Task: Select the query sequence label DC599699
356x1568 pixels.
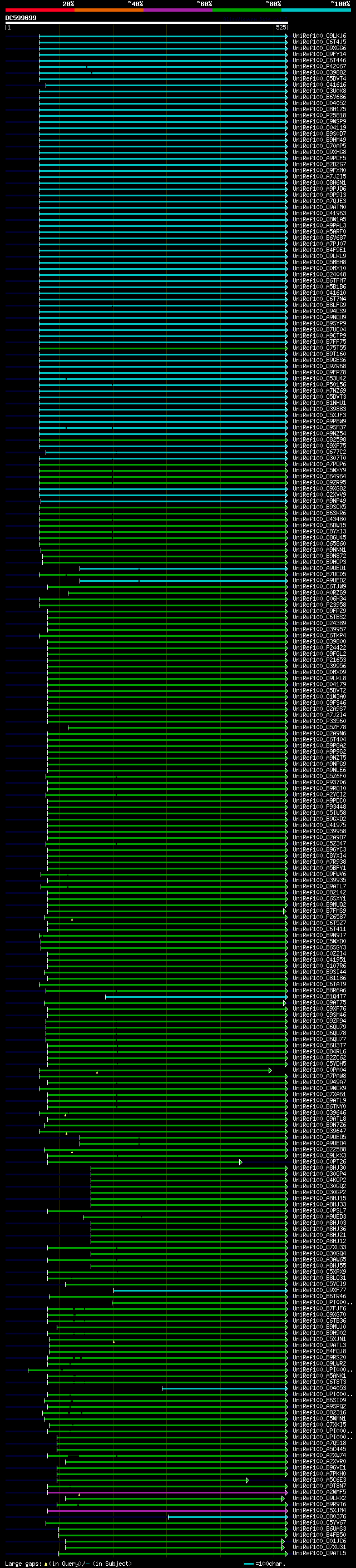Action: [x=21, y=18]
